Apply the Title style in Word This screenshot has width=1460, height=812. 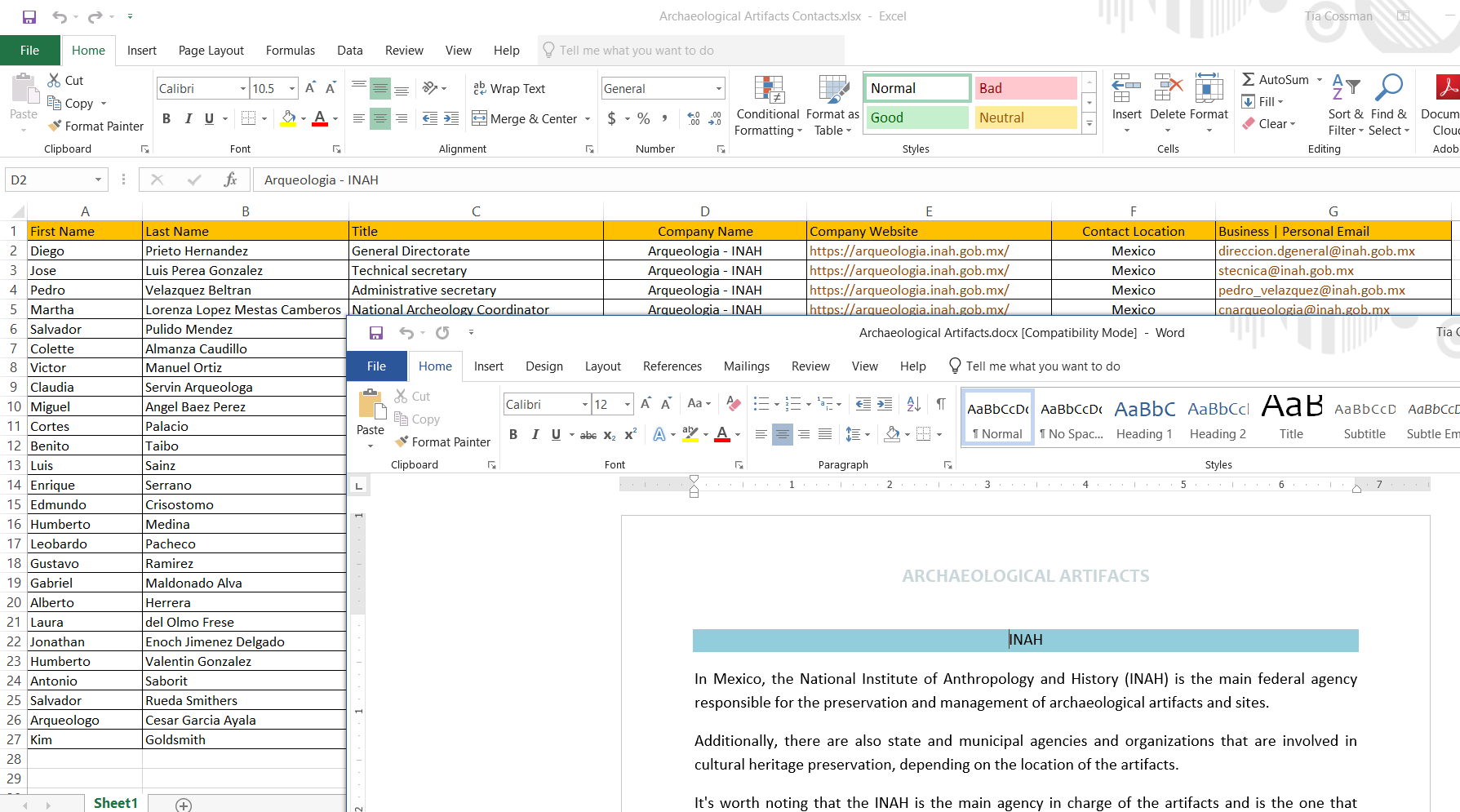click(x=1291, y=419)
